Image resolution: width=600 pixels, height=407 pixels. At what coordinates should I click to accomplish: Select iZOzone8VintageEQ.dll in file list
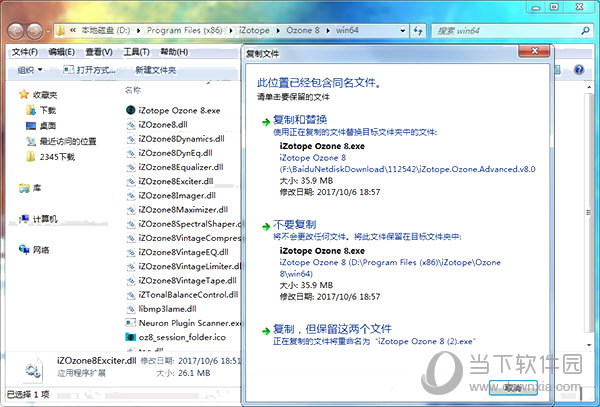click(183, 252)
